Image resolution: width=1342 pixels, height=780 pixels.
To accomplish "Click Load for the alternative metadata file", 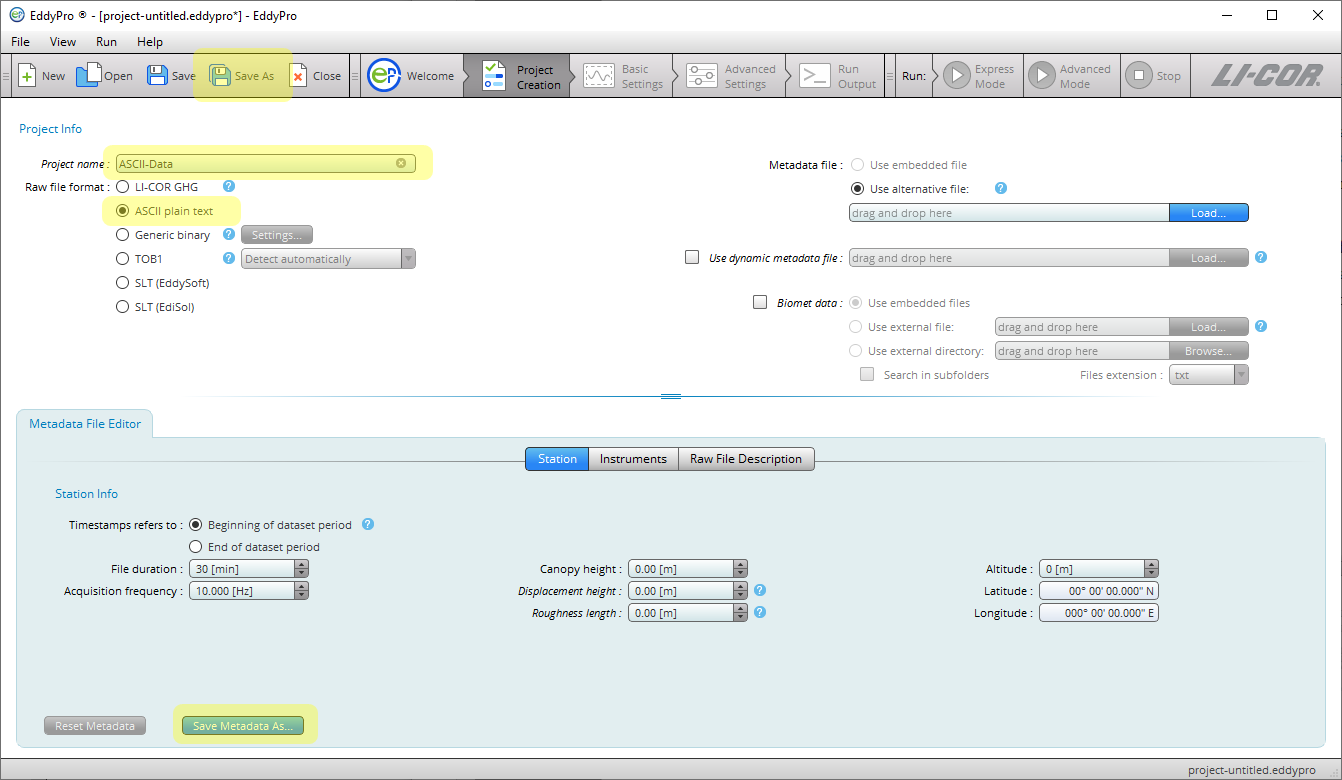I will (1209, 213).
